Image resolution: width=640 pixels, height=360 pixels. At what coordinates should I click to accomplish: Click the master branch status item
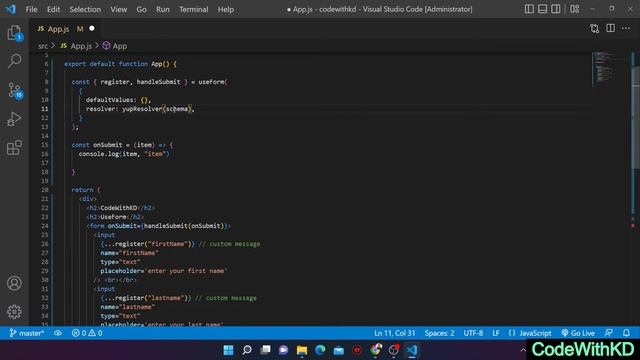[x=27, y=333]
